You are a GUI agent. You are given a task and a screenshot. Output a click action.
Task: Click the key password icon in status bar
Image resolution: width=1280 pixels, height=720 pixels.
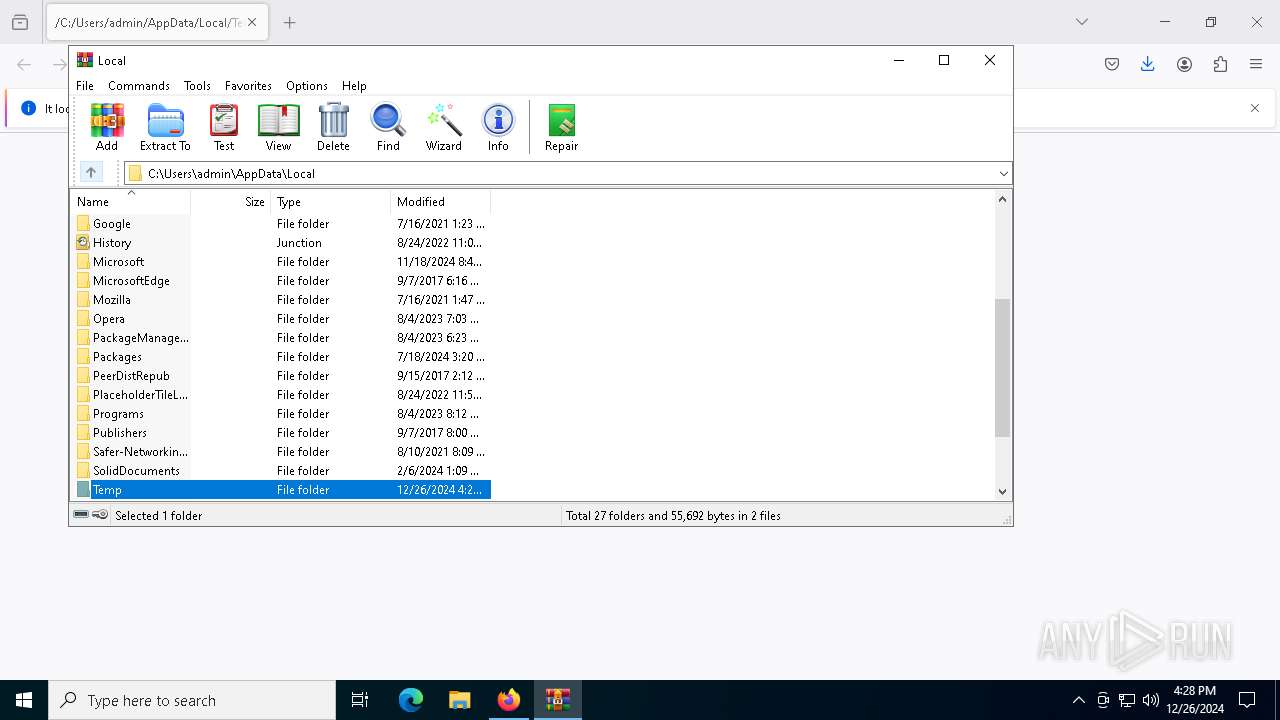pos(100,515)
